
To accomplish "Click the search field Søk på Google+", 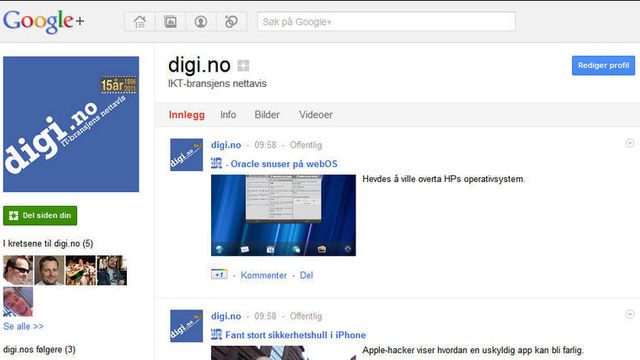I will [386, 22].
